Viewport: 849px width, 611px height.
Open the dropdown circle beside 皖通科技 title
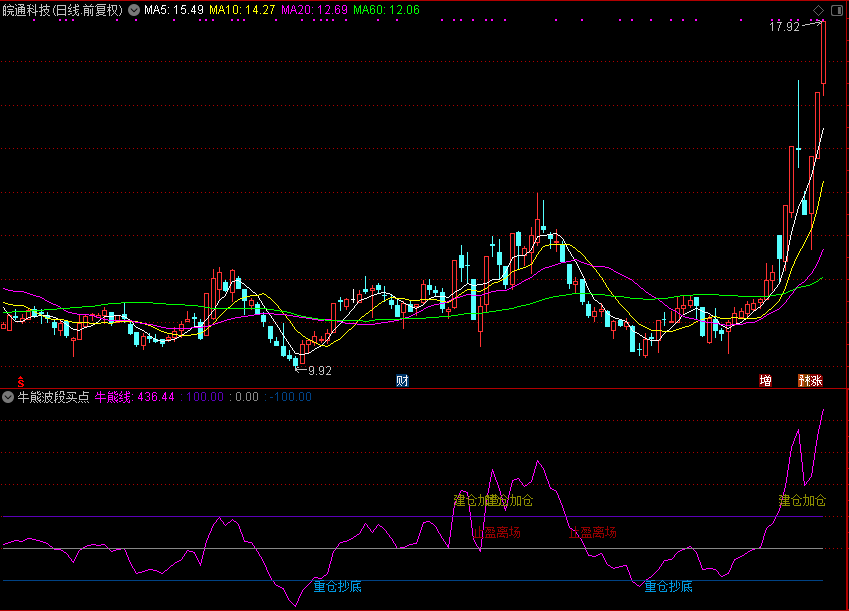134,10
